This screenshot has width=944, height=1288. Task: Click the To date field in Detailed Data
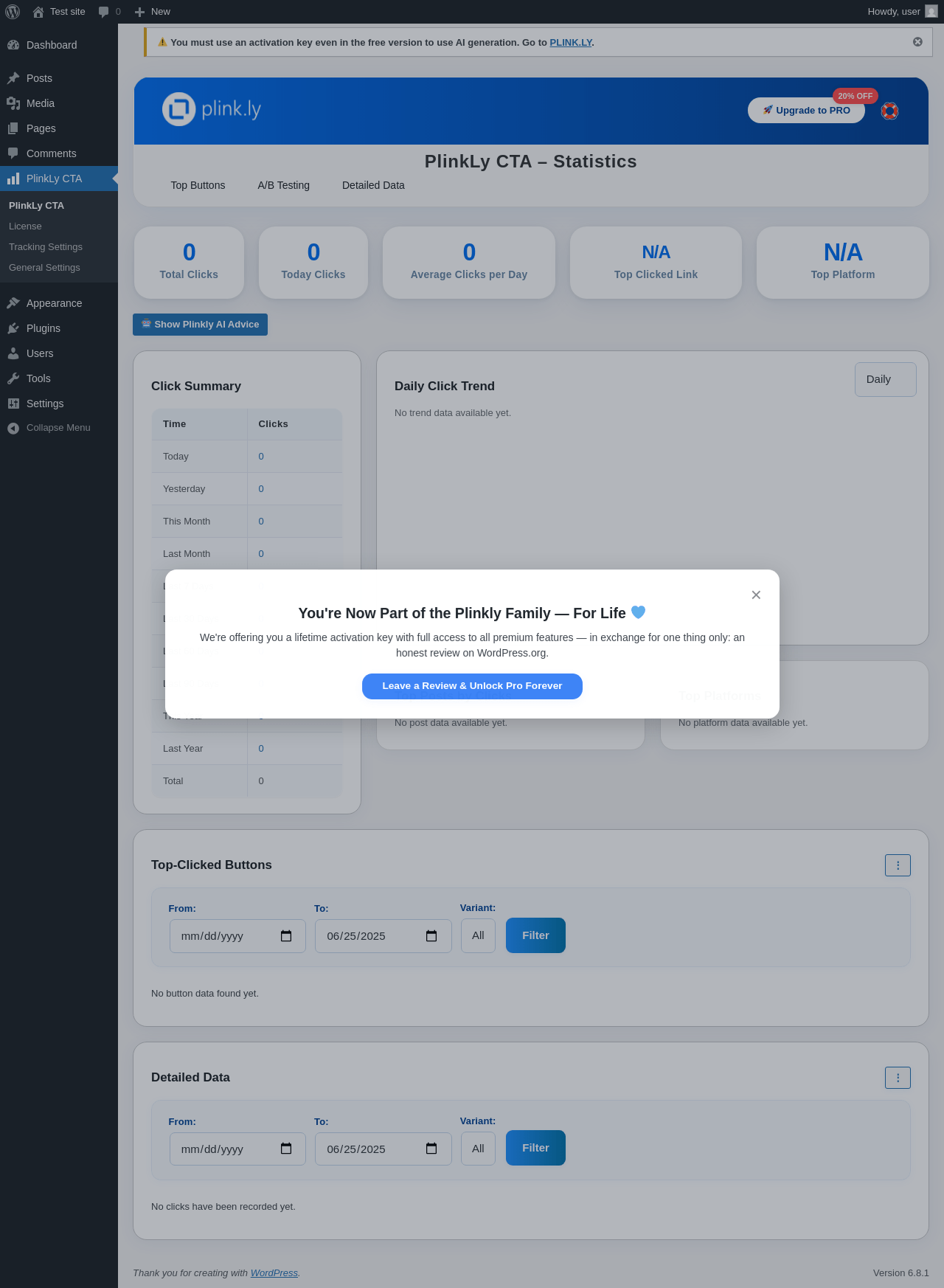pos(383,1149)
